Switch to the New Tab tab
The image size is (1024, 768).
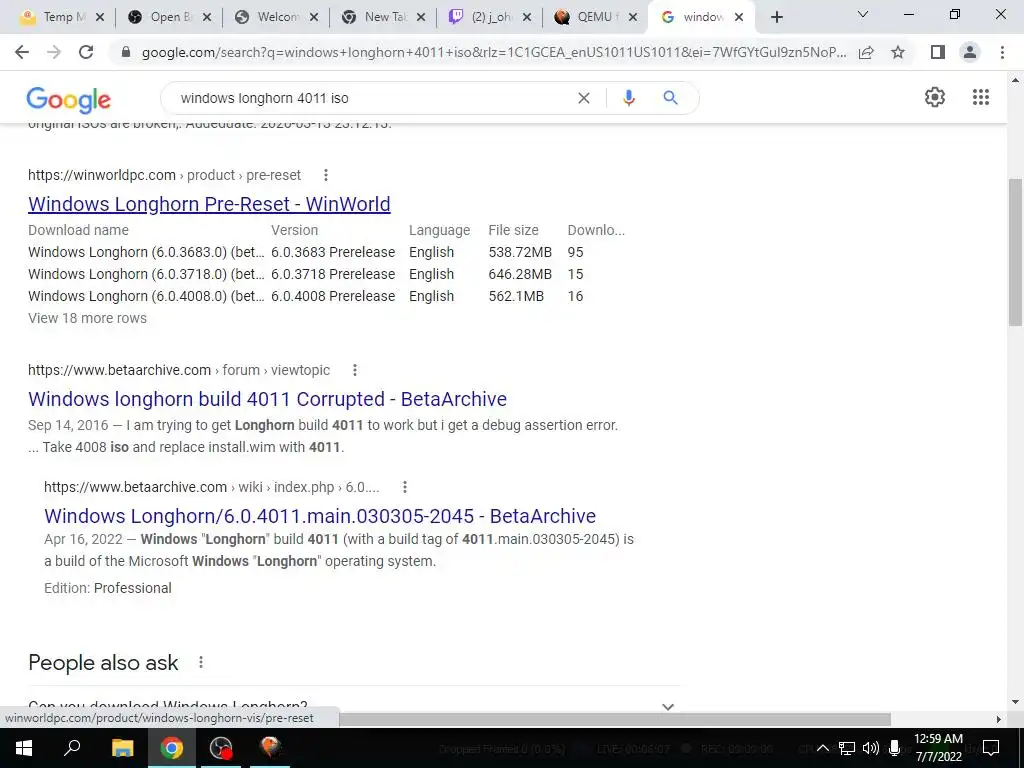[383, 17]
